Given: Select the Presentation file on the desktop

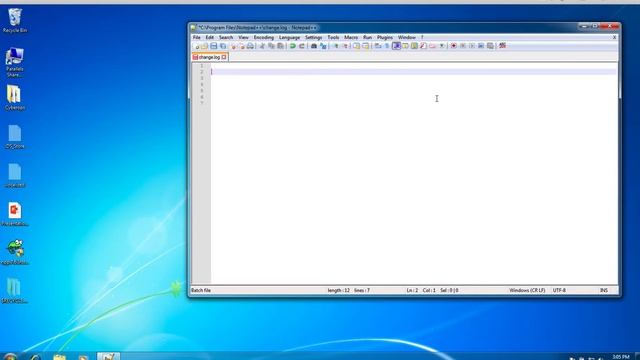Looking at the screenshot, I should 15,214.
